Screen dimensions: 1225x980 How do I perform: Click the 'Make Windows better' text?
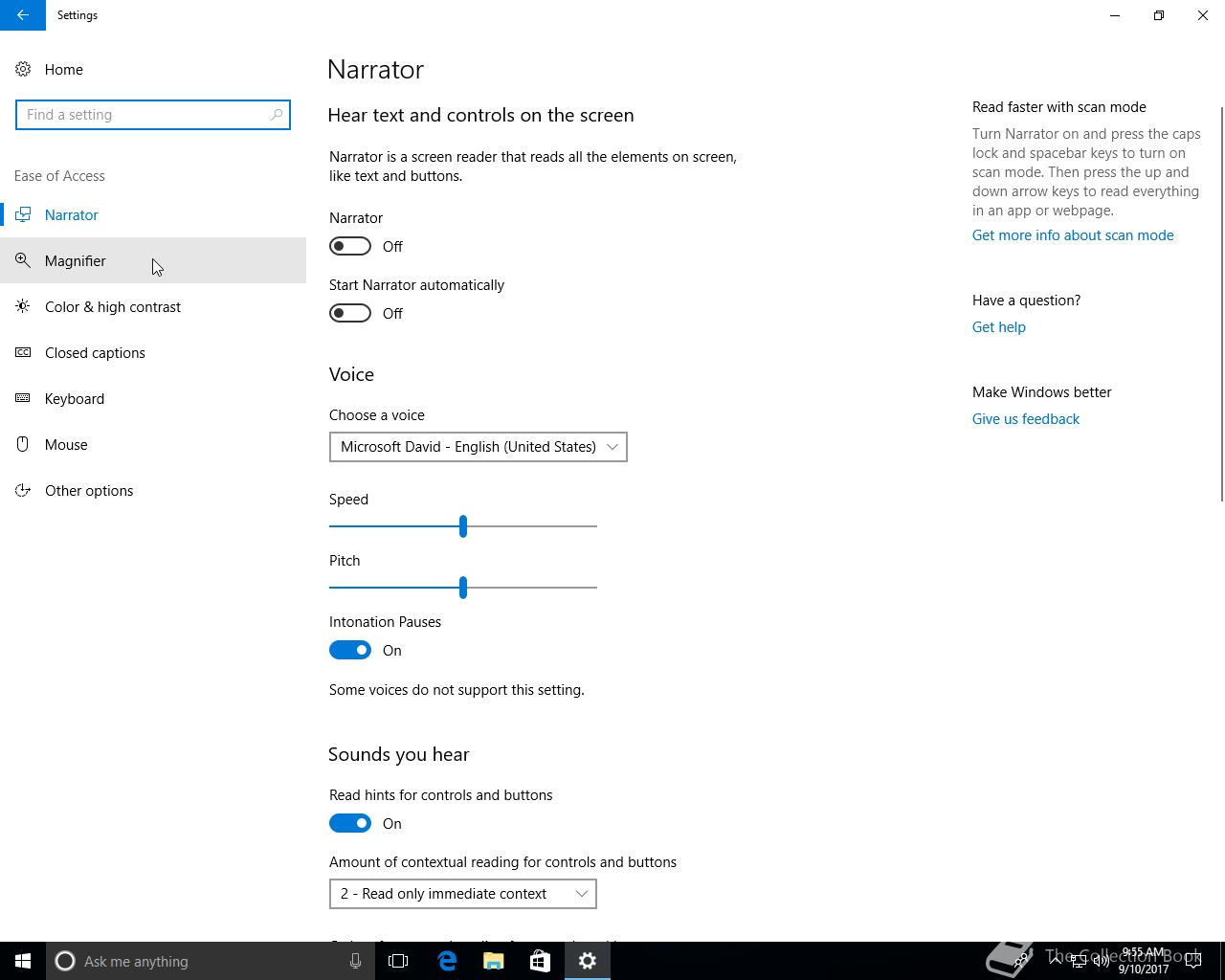1042,392
